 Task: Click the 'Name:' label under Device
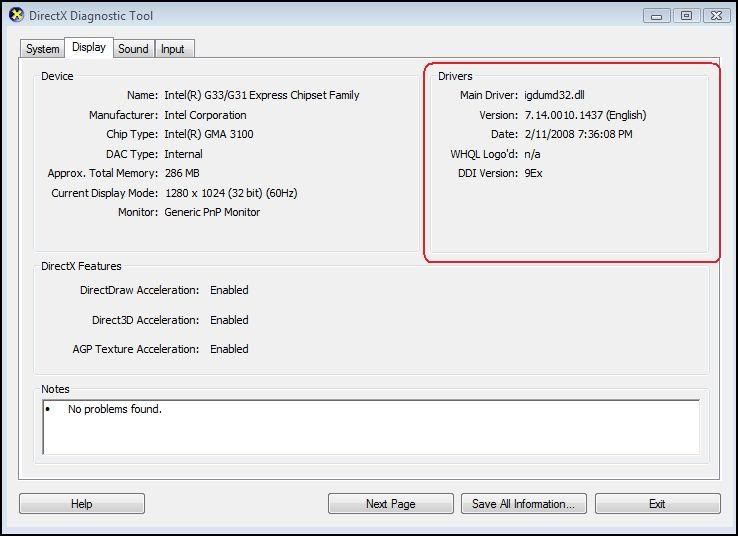[143, 95]
